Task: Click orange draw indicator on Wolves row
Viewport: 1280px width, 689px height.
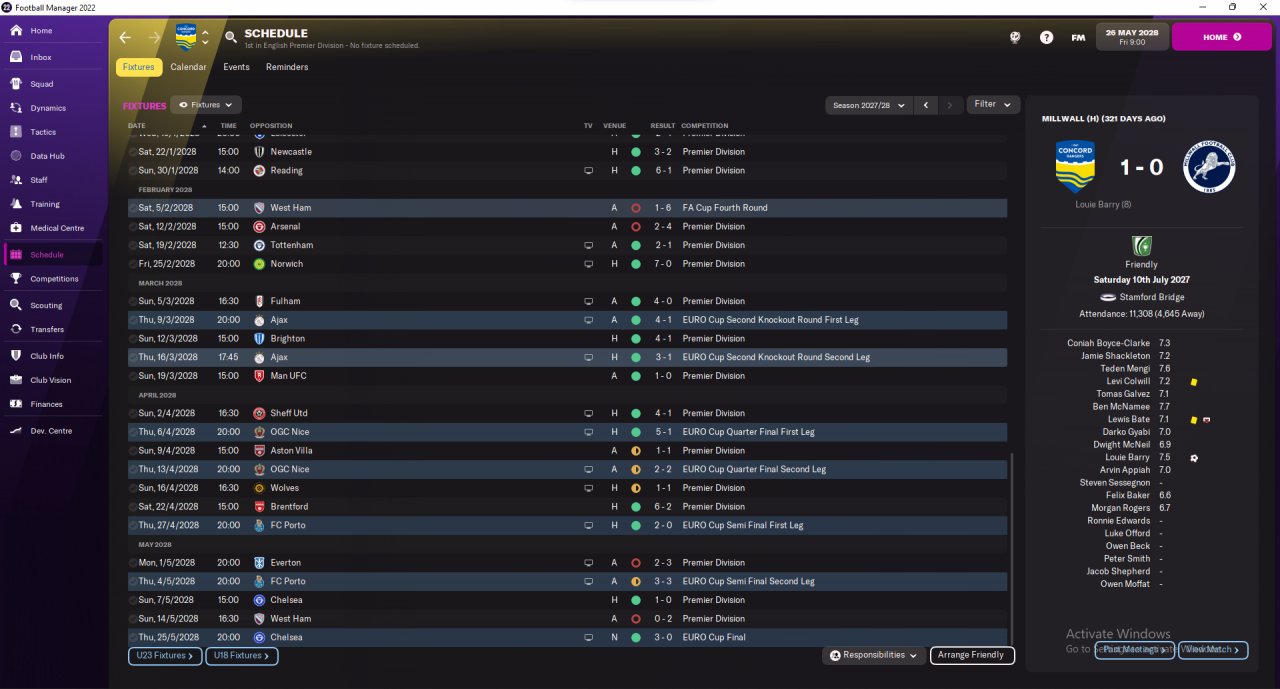Action: pyautogui.click(x=635, y=488)
